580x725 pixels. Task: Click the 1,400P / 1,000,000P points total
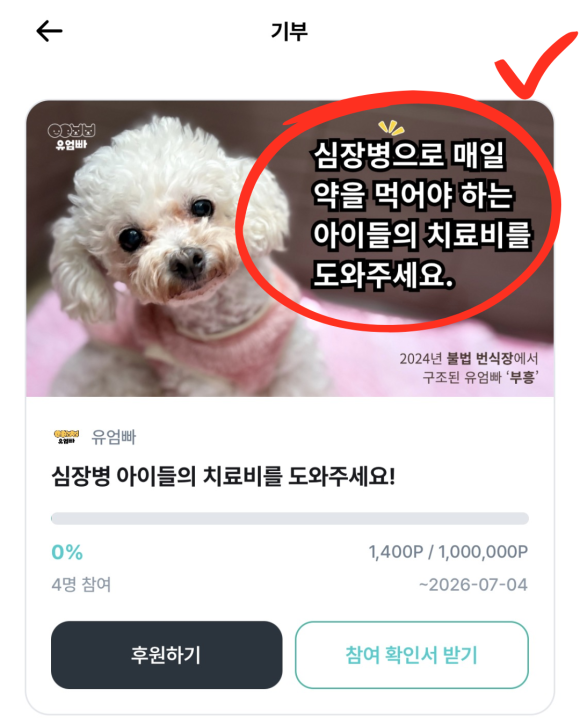click(448, 552)
